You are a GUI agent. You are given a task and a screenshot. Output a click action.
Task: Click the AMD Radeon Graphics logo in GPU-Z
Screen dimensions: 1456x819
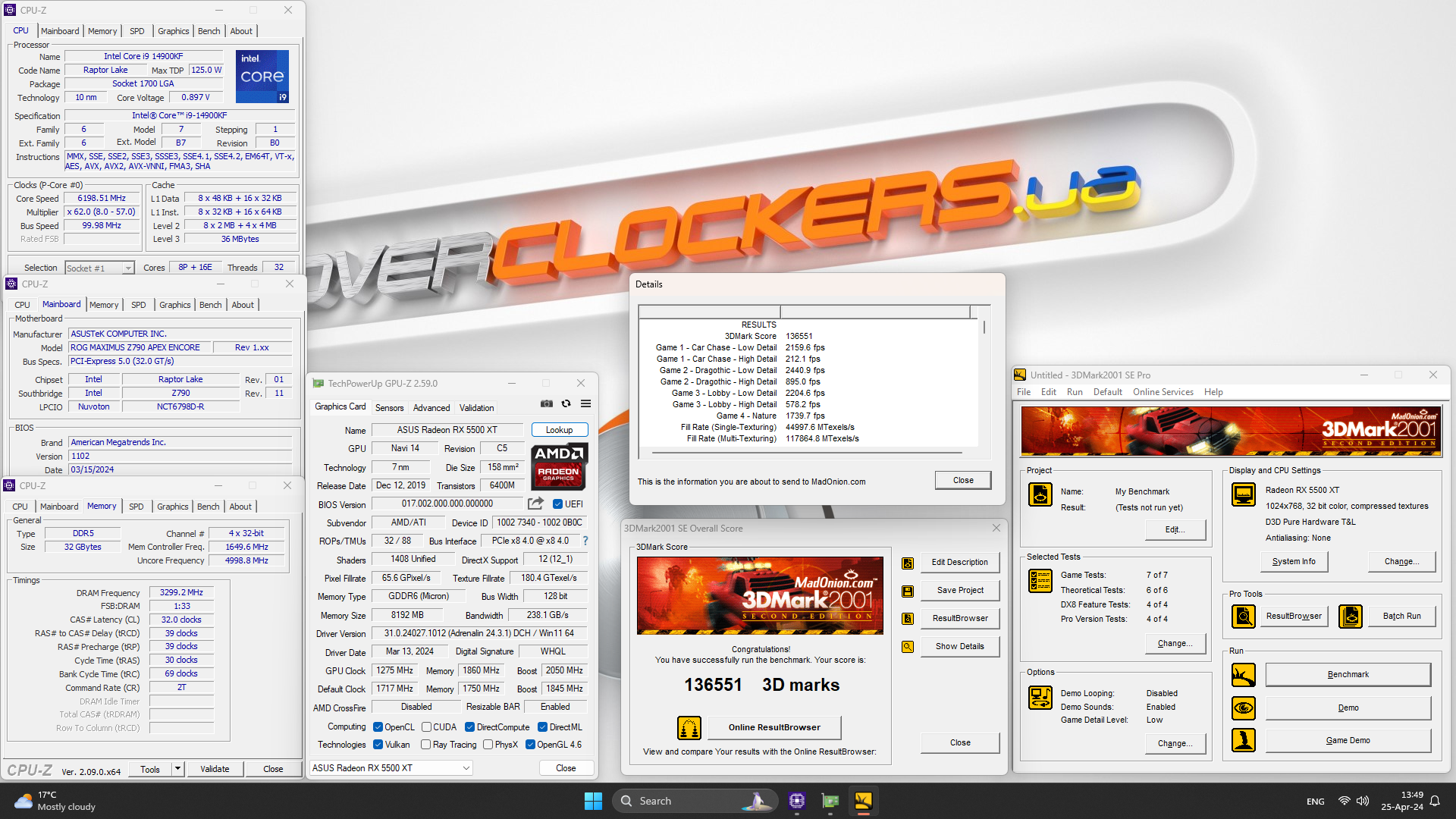click(x=559, y=466)
